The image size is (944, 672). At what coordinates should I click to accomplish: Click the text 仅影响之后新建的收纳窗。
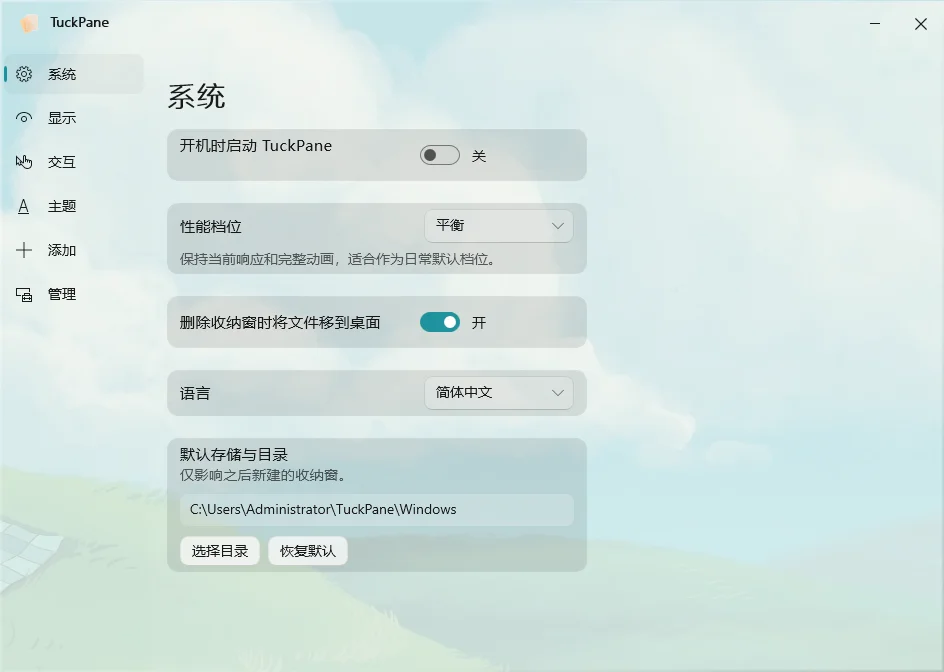click(264, 475)
